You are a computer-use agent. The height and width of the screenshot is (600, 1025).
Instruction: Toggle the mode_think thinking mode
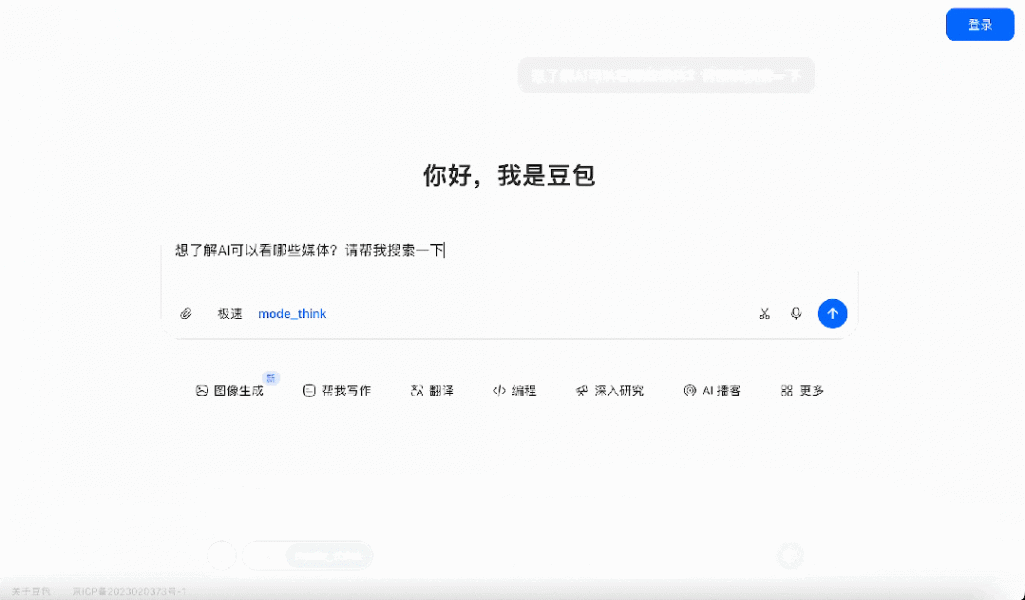[x=292, y=313]
